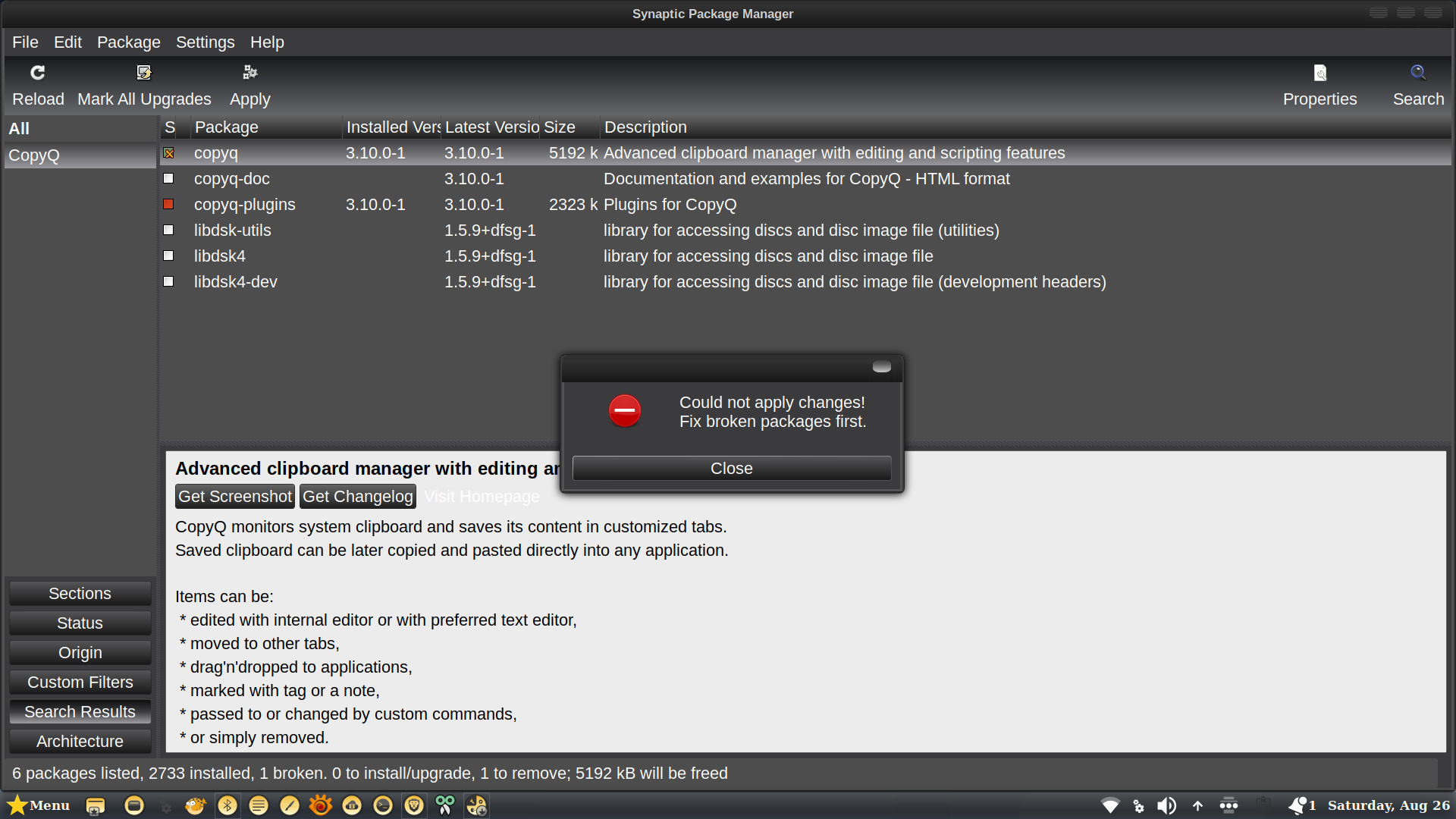Image resolution: width=1456 pixels, height=819 pixels.
Task: Click the cloud drive taskbar icon
Action: tap(352, 805)
